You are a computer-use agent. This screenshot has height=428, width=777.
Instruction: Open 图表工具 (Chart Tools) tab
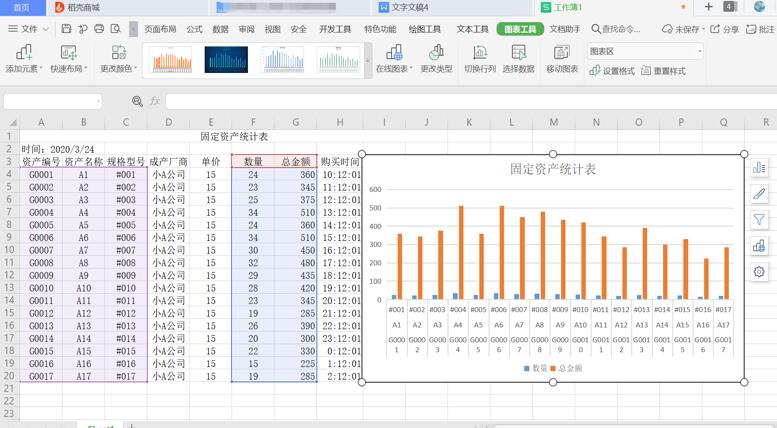[x=520, y=29]
